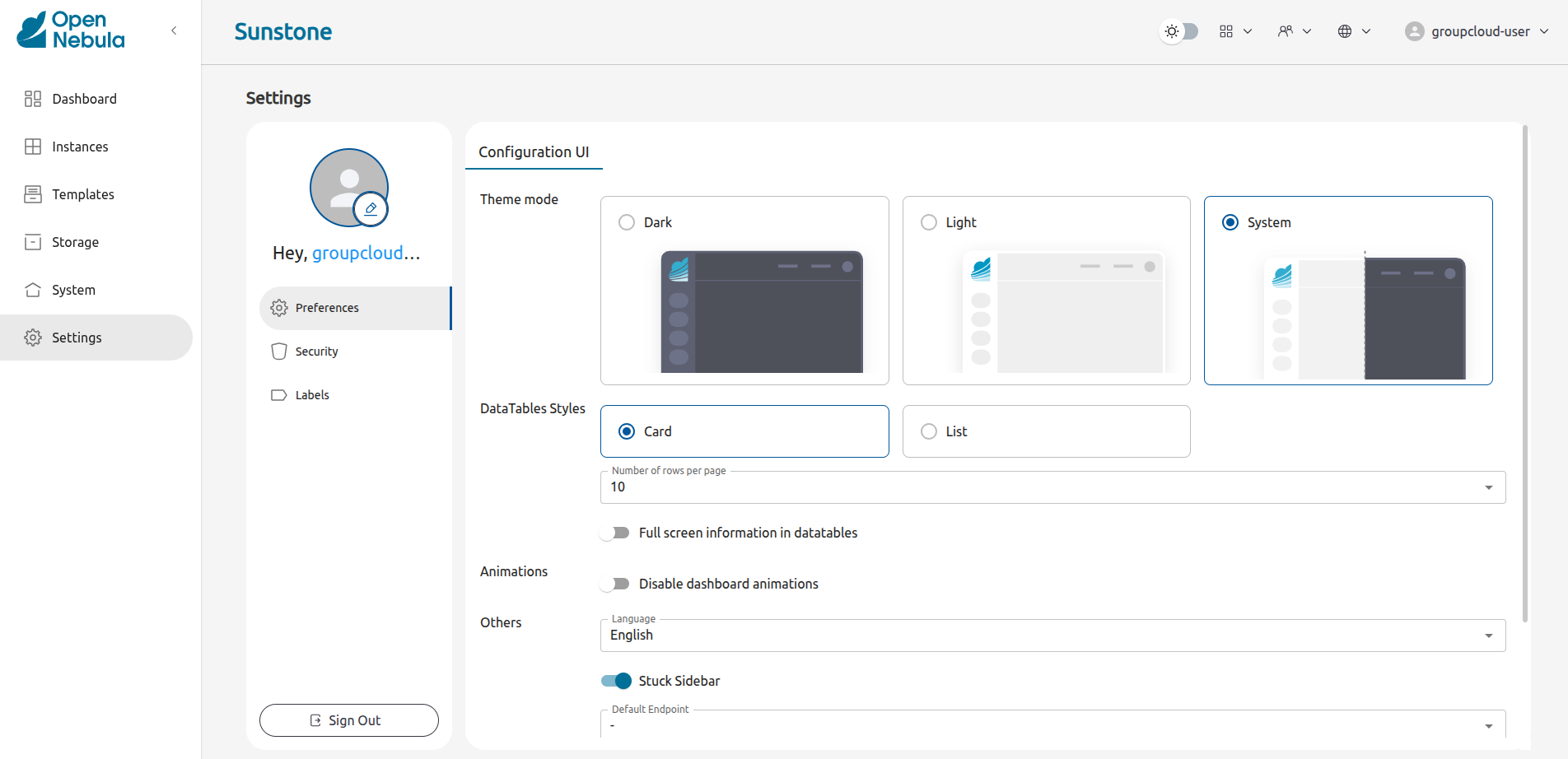Viewport: 1568px width, 759px height.
Task: Open the Number of rows per page dropdown
Action: coord(1487,487)
